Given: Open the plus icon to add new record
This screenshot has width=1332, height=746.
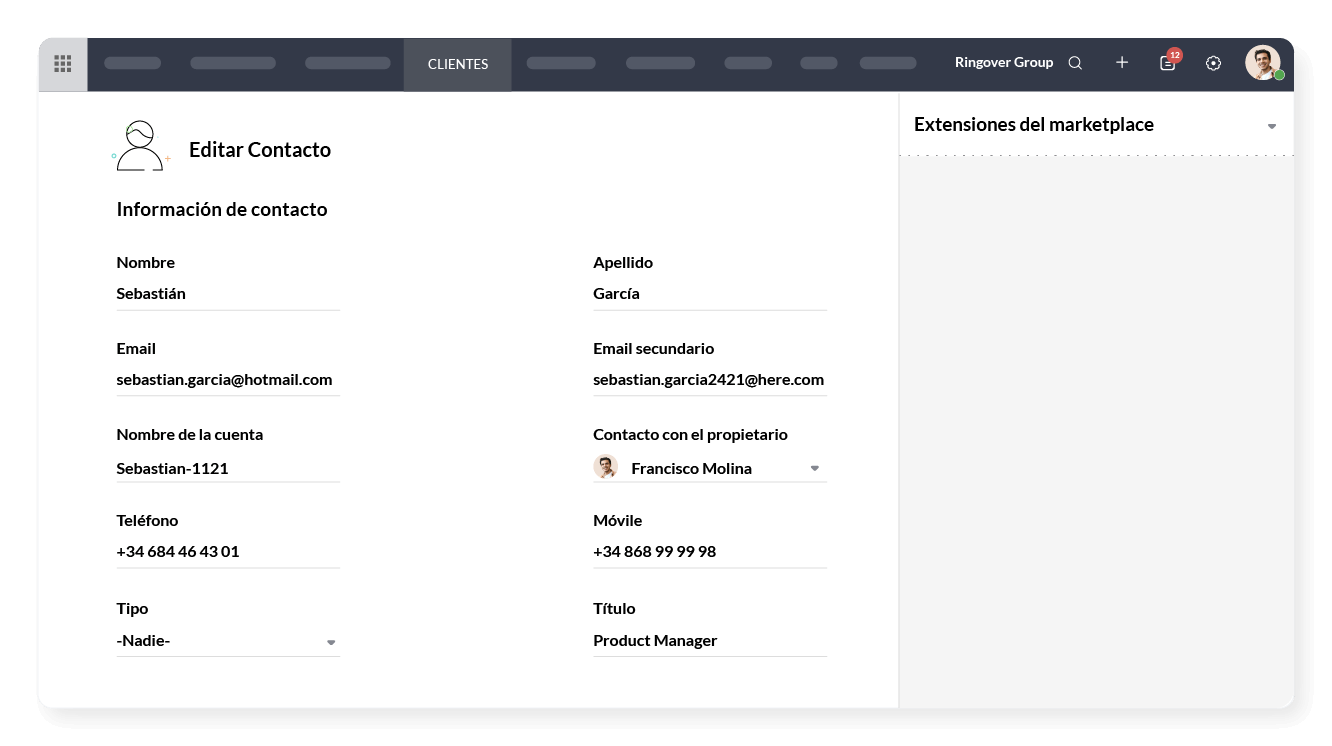Looking at the screenshot, I should 1122,62.
